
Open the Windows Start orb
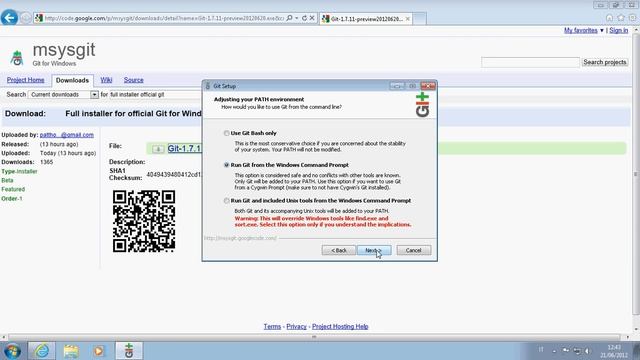pyautogui.click(x=12, y=351)
